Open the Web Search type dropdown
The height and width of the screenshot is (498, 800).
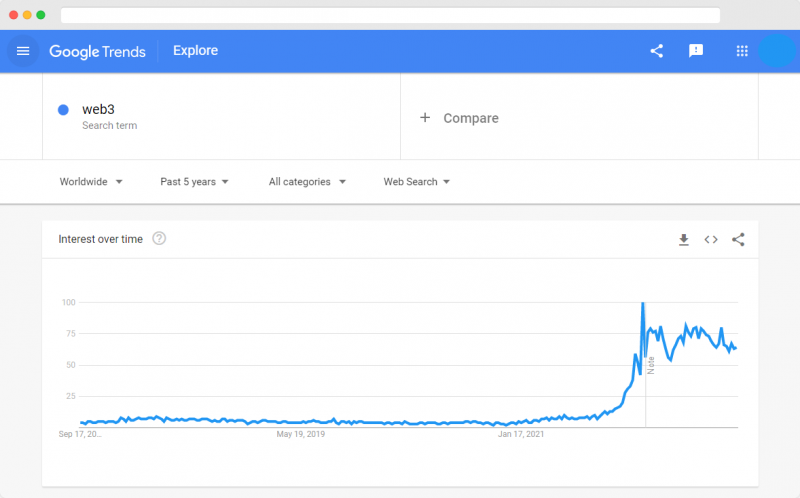(x=417, y=182)
